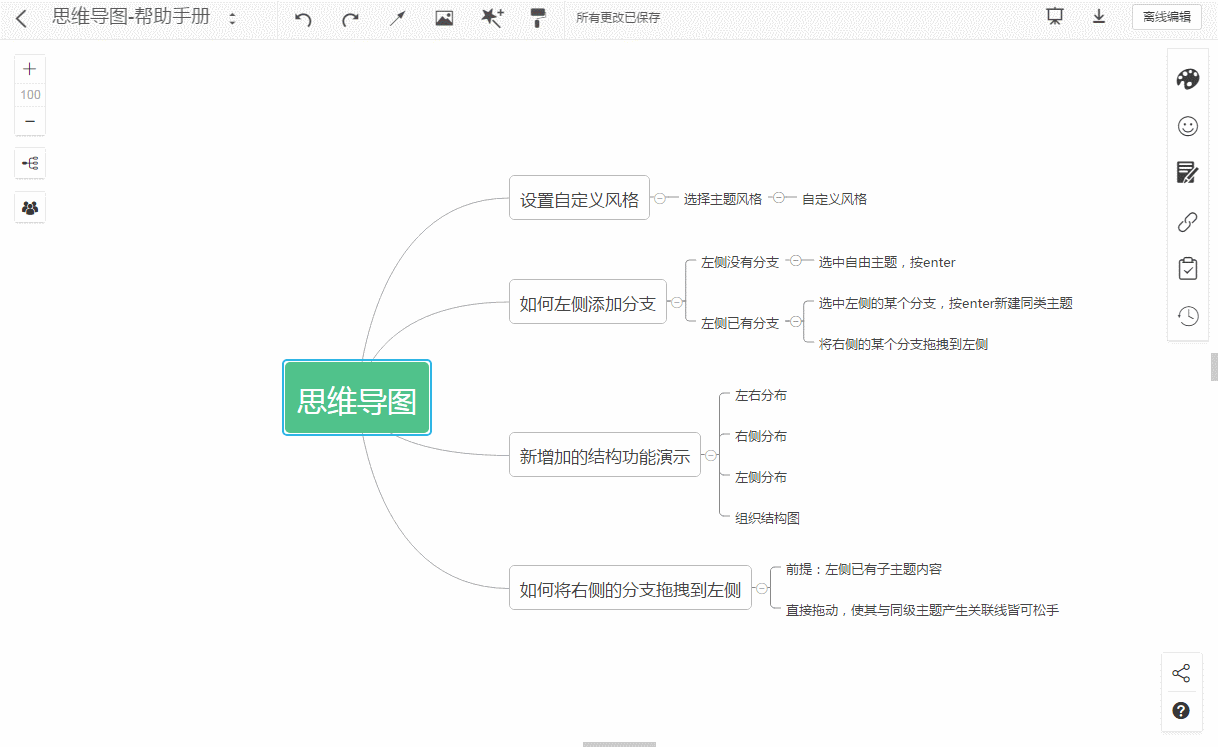Select the relation line arrow tool
Image resolution: width=1218 pixels, height=747 pixels.
[x=396, y=17]
